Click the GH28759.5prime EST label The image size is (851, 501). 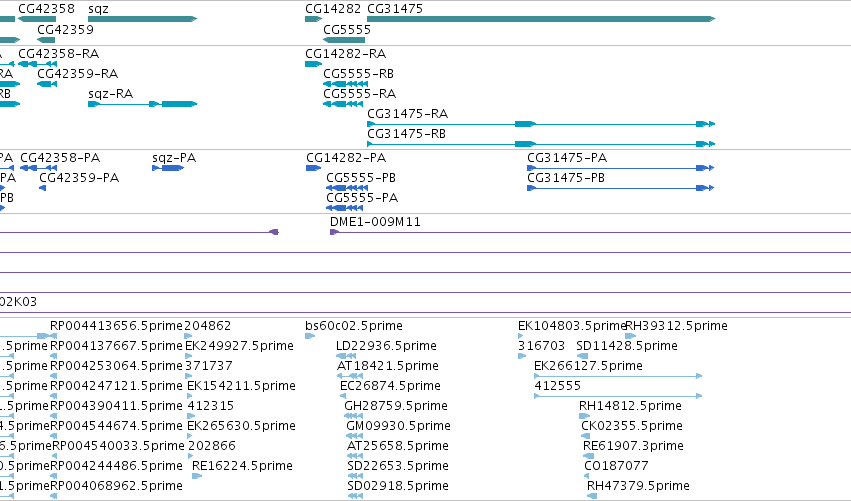coord(396,406)
